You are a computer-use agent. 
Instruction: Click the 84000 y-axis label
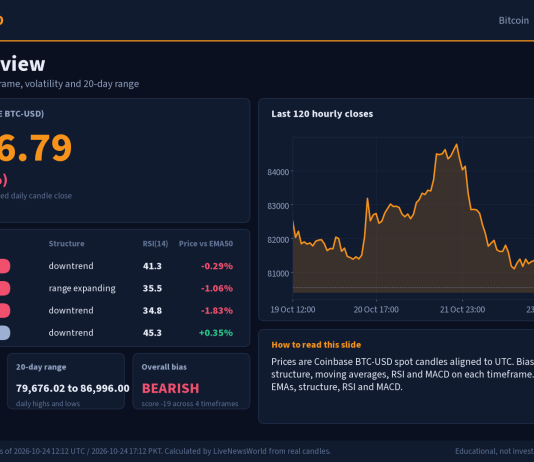click(x=278, y=172)
